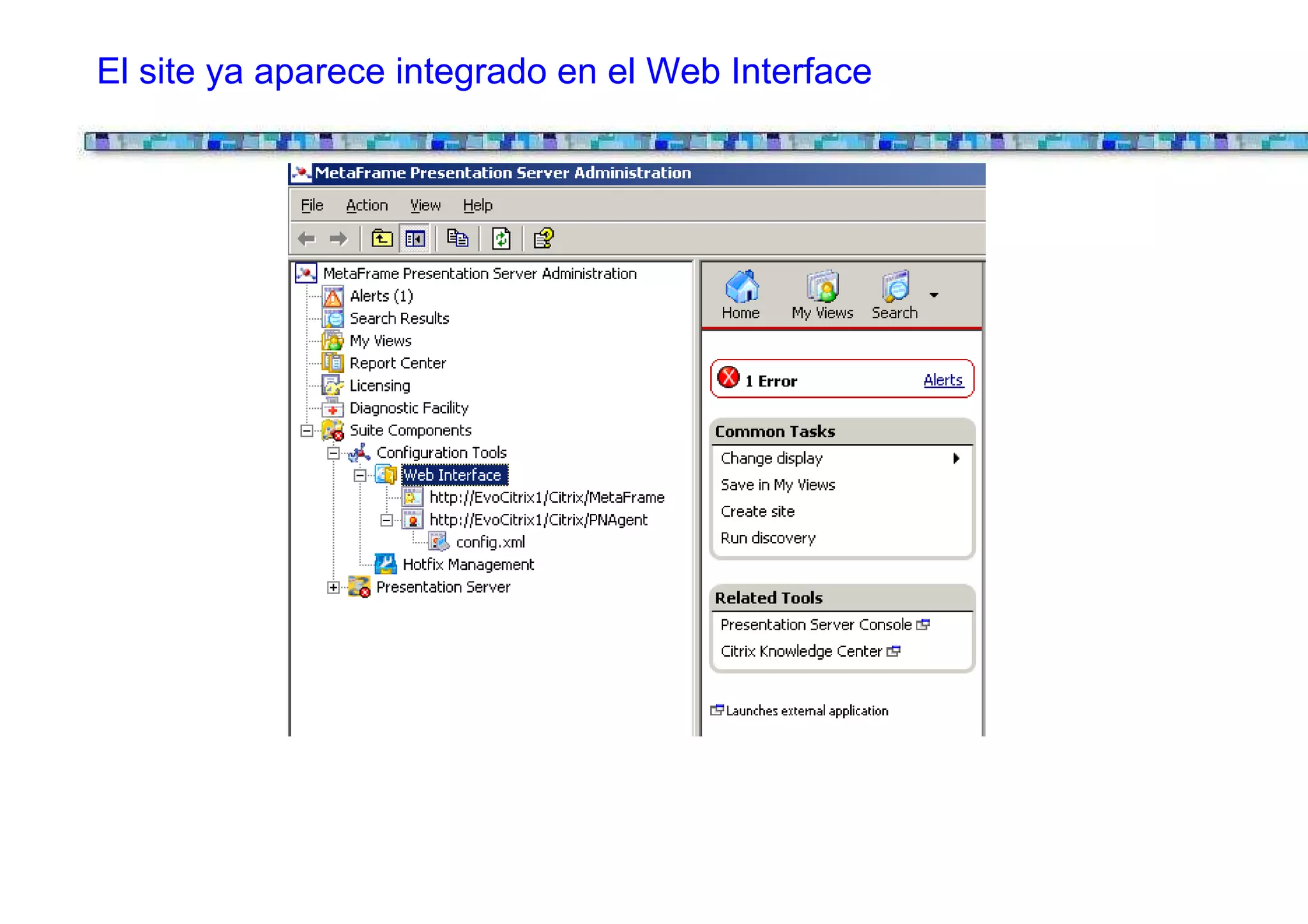Viewport: 1308px width, 924px height.
Task: Open the Action menu
Action: [367, 205]
